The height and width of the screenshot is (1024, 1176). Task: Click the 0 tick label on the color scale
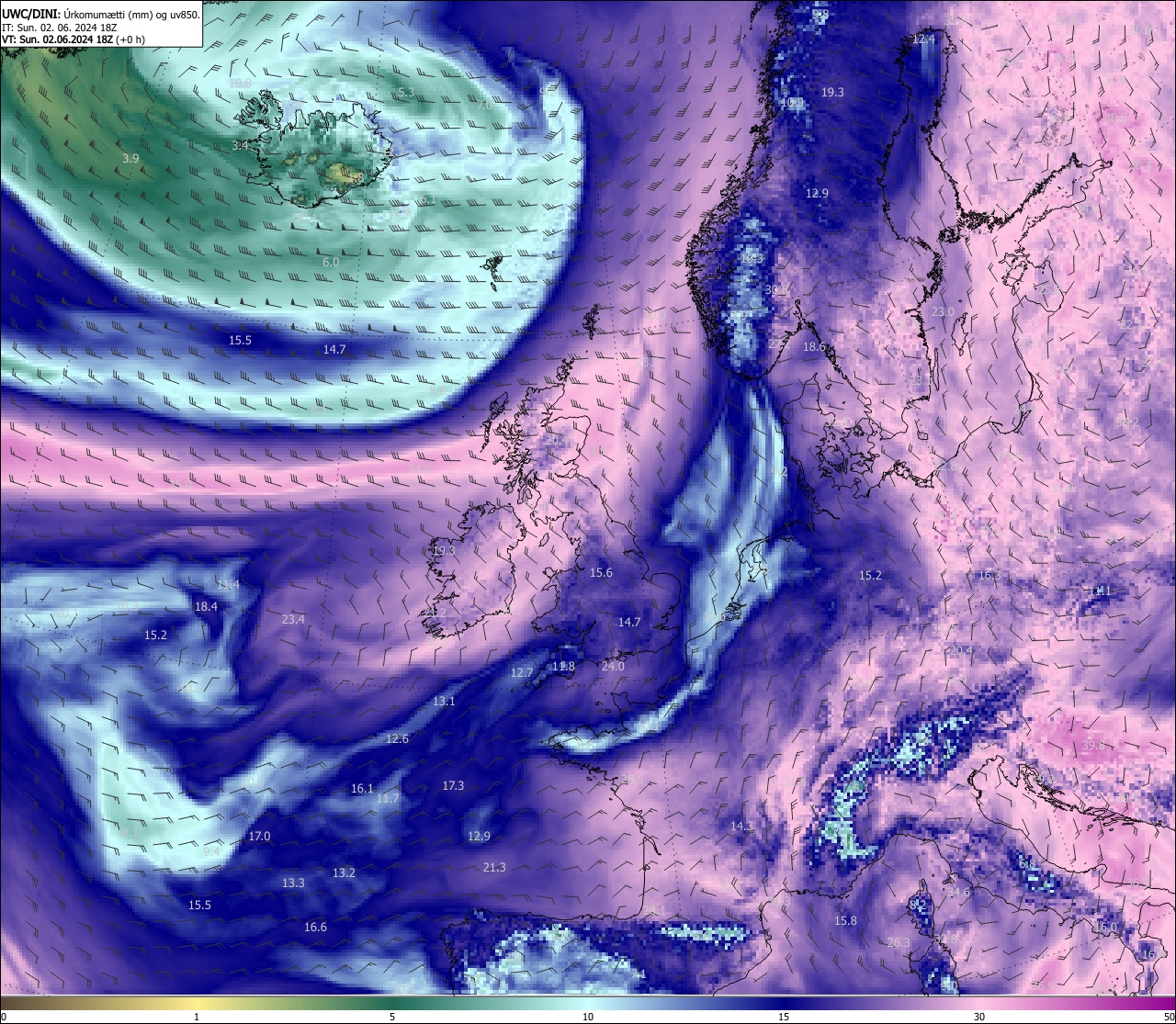(x=4, y=1017)
